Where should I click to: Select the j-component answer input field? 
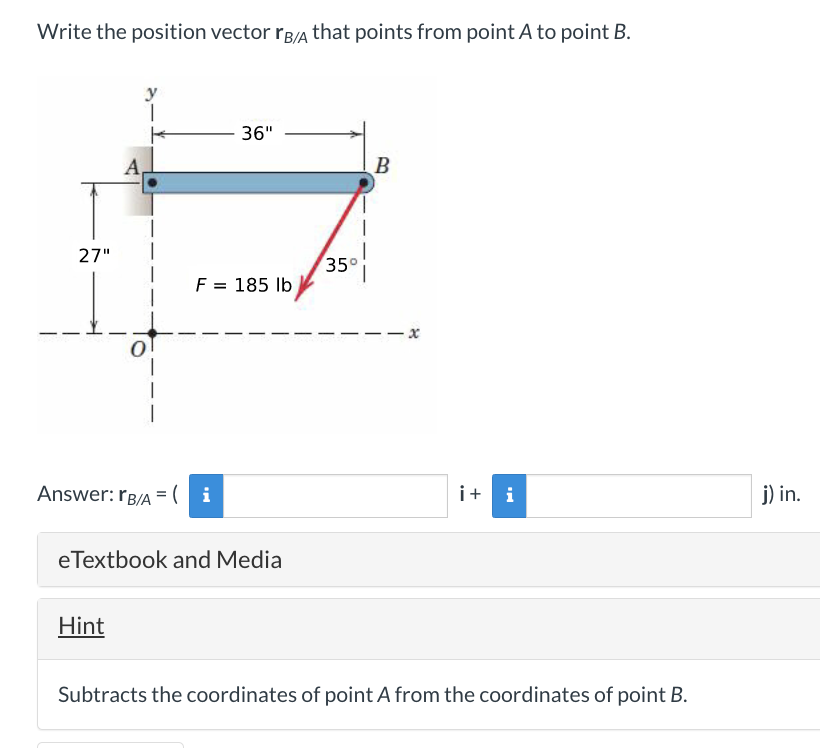640,495
